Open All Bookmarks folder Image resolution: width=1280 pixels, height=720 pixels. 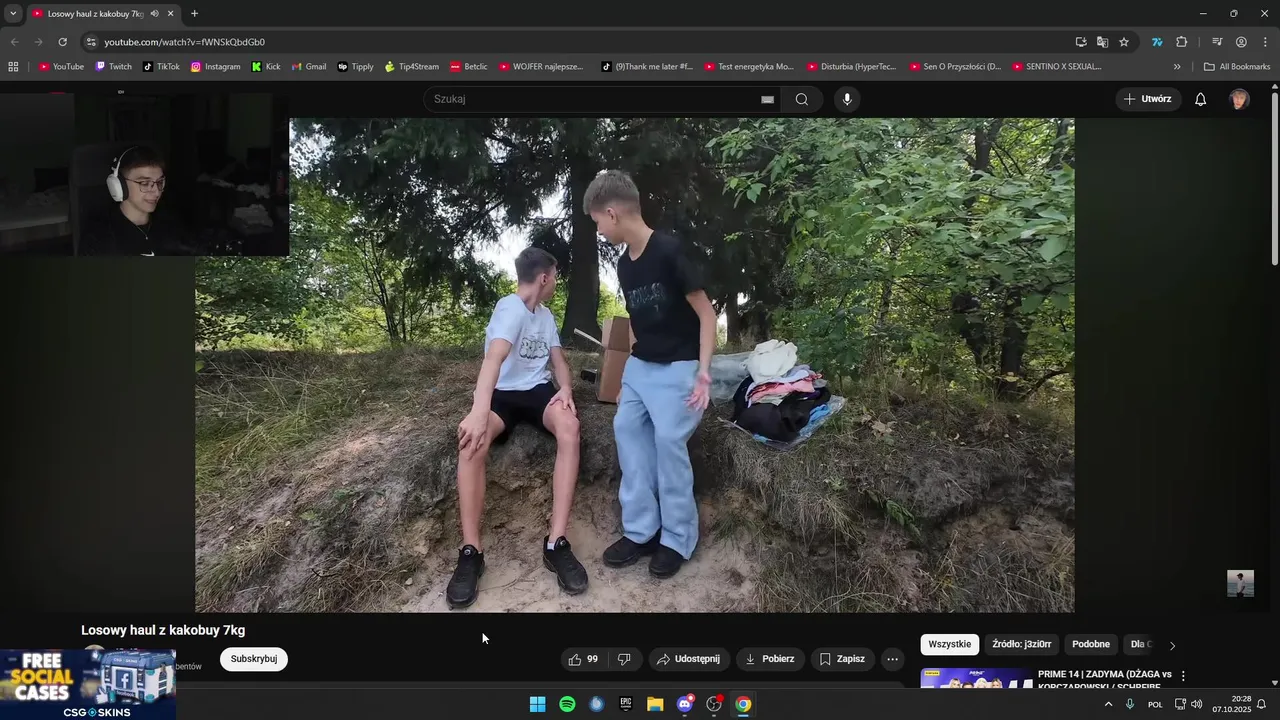click(1237, 67)
